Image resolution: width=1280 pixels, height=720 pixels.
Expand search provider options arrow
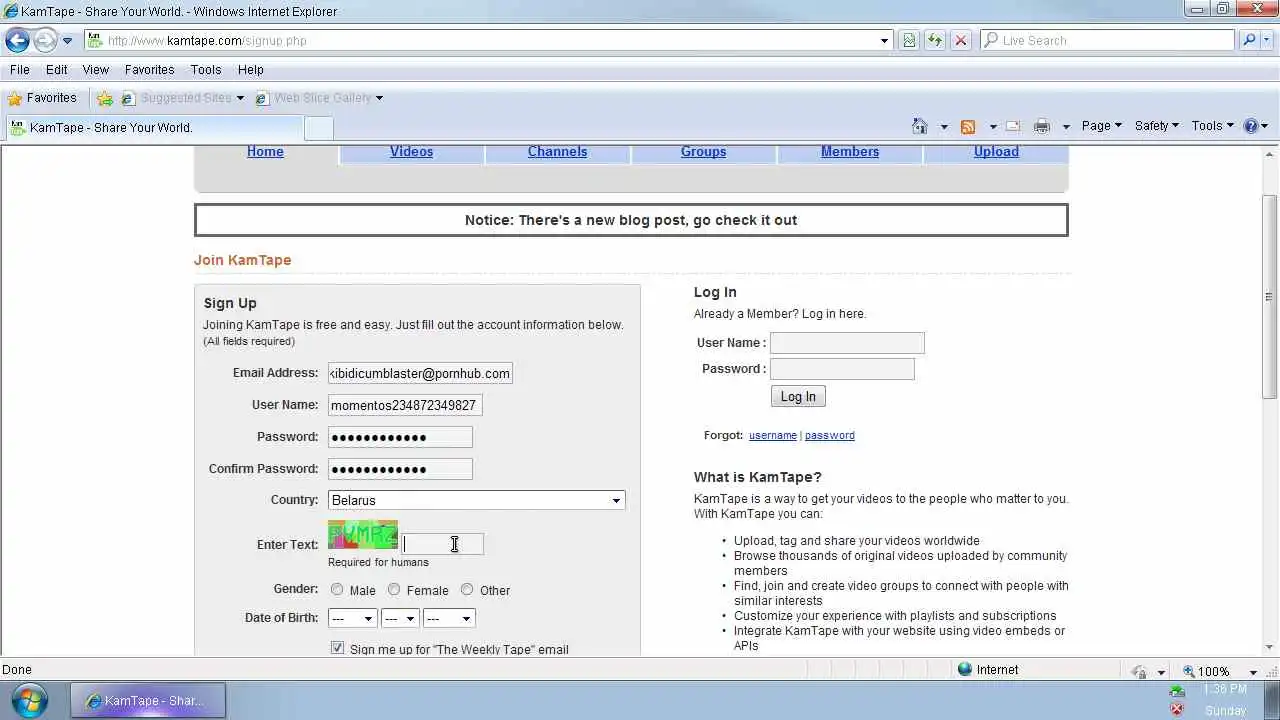click(x=1267, y=41)
